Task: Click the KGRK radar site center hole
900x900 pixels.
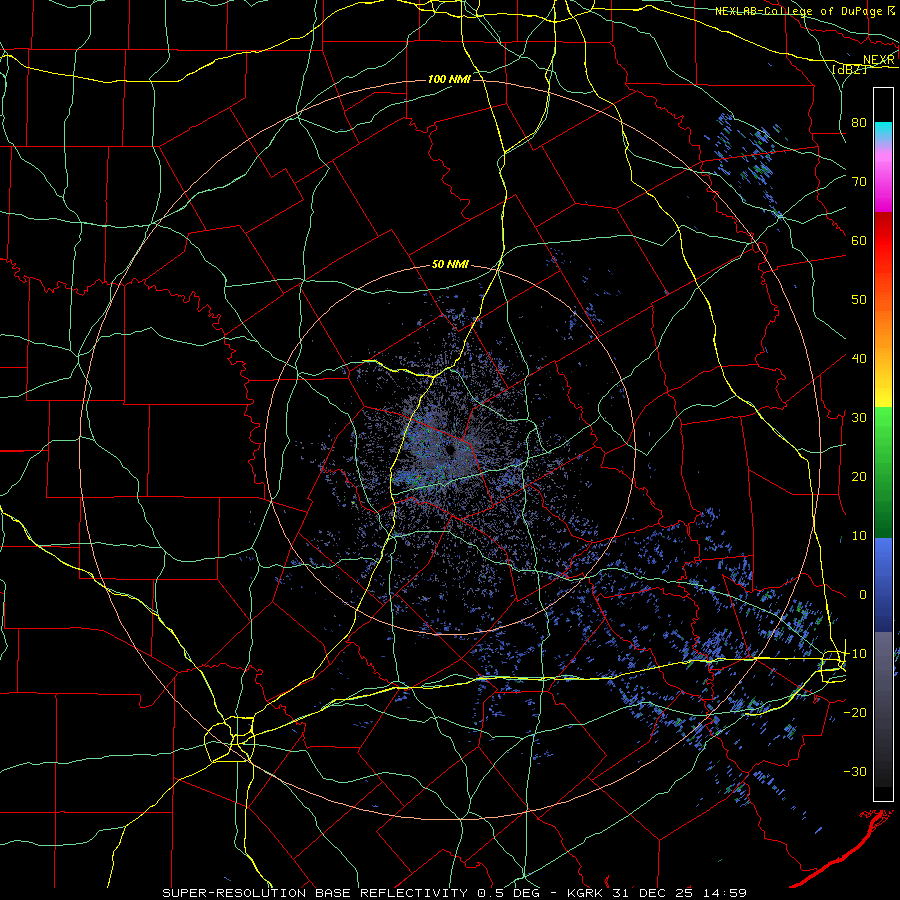Action: tap(449, 449)
